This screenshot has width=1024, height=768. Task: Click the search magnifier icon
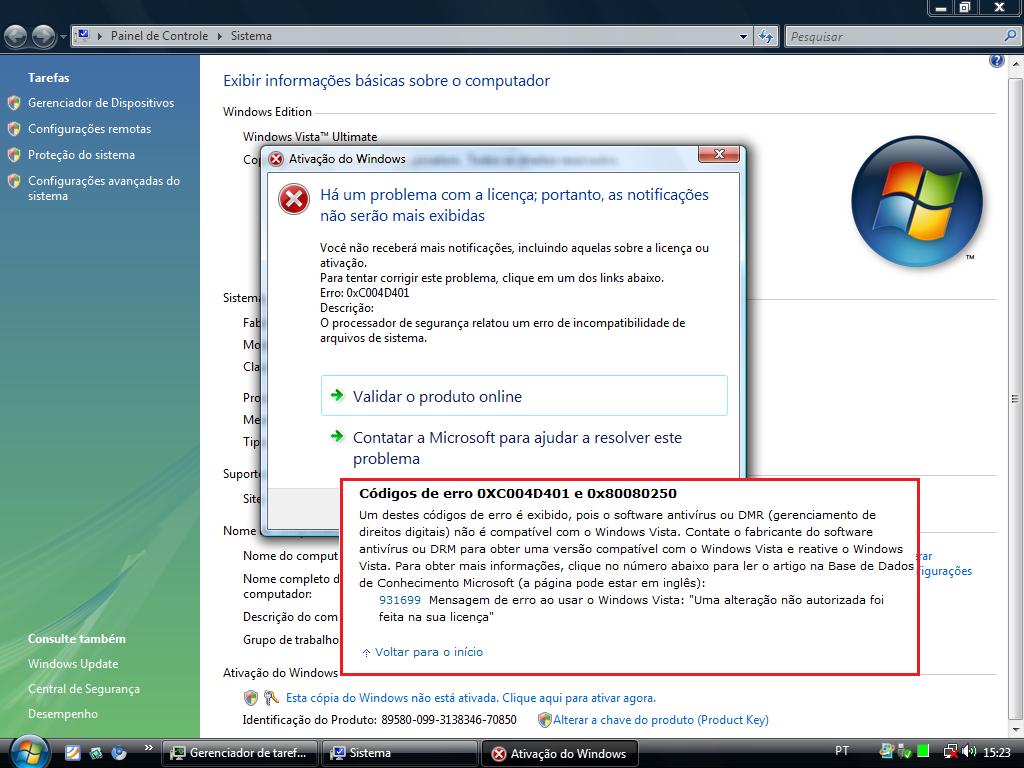point(1010,36)
